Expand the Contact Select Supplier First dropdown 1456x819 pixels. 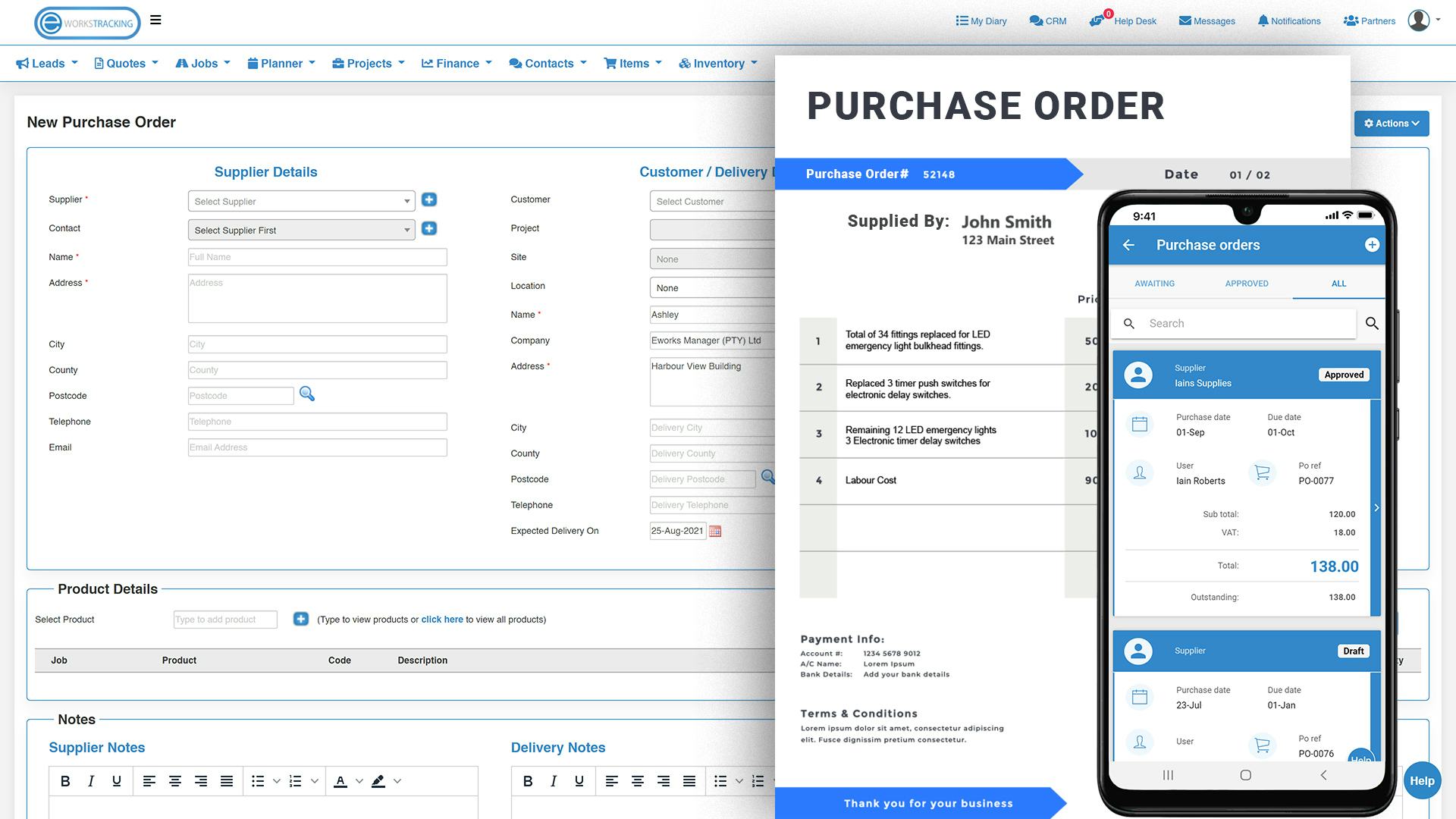tap(301, 230)
